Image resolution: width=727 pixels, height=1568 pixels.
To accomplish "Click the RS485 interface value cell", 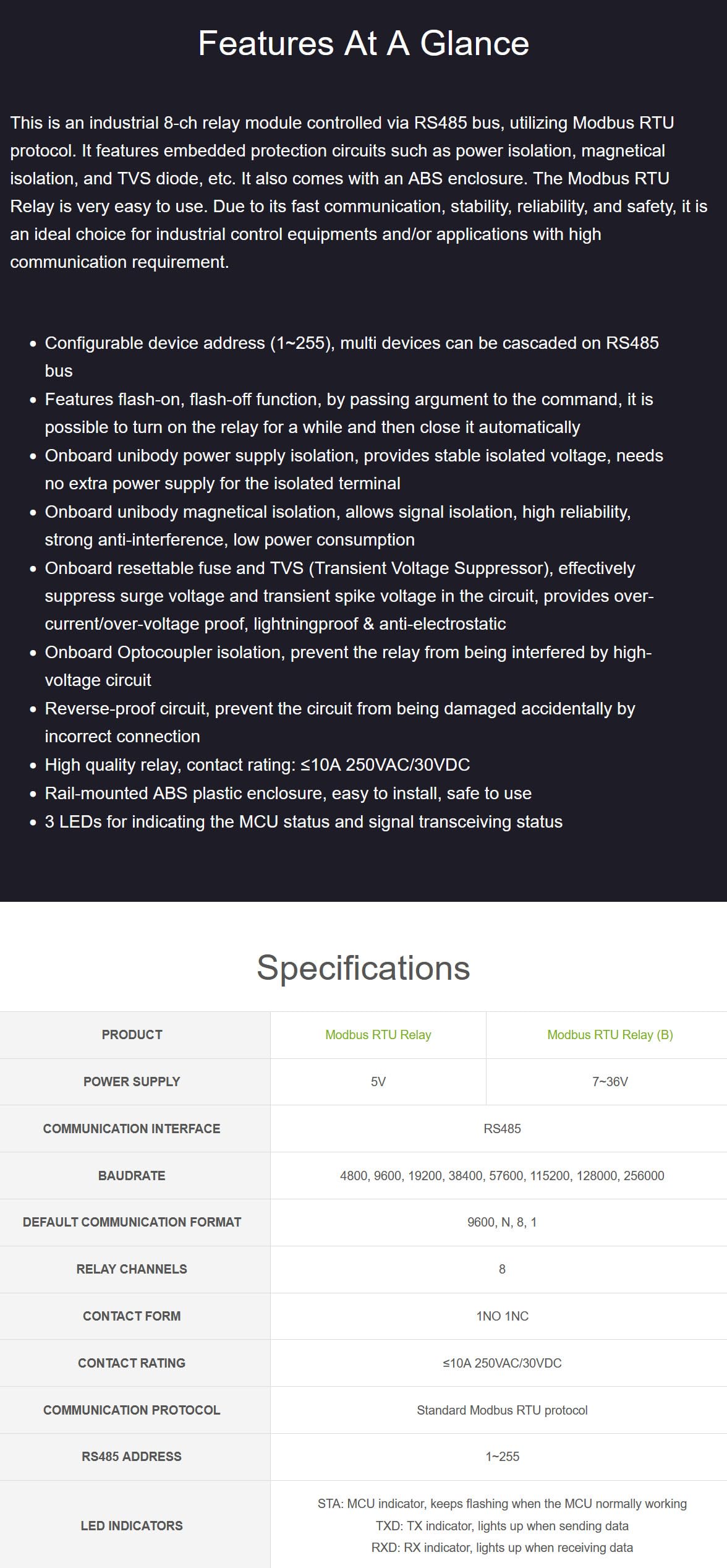I will (x=502, y=1128).
